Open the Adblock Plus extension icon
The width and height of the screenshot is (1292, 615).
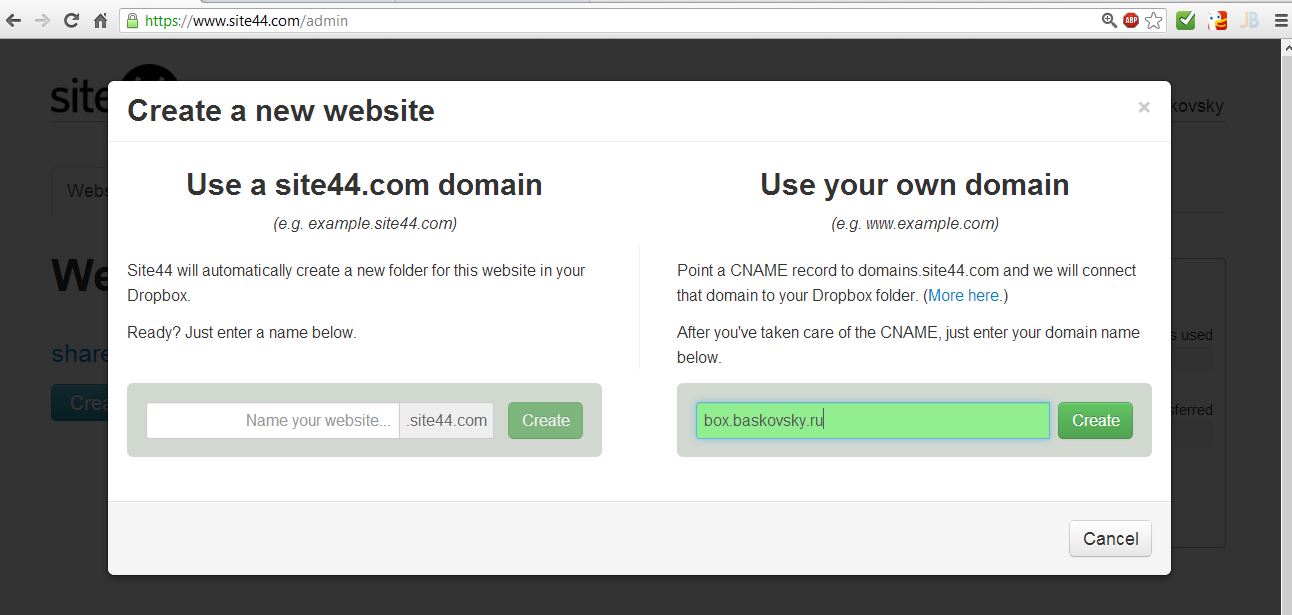coord(1131,20)
